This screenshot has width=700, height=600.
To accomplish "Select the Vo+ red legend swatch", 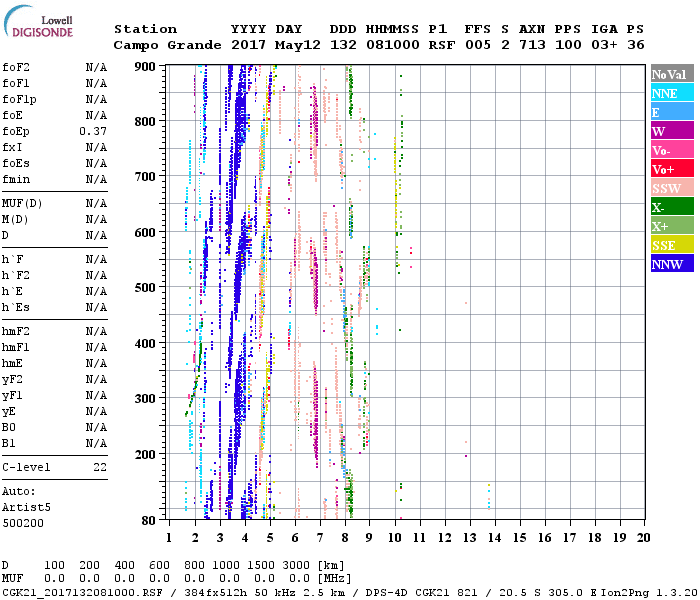I will (672, 169).
